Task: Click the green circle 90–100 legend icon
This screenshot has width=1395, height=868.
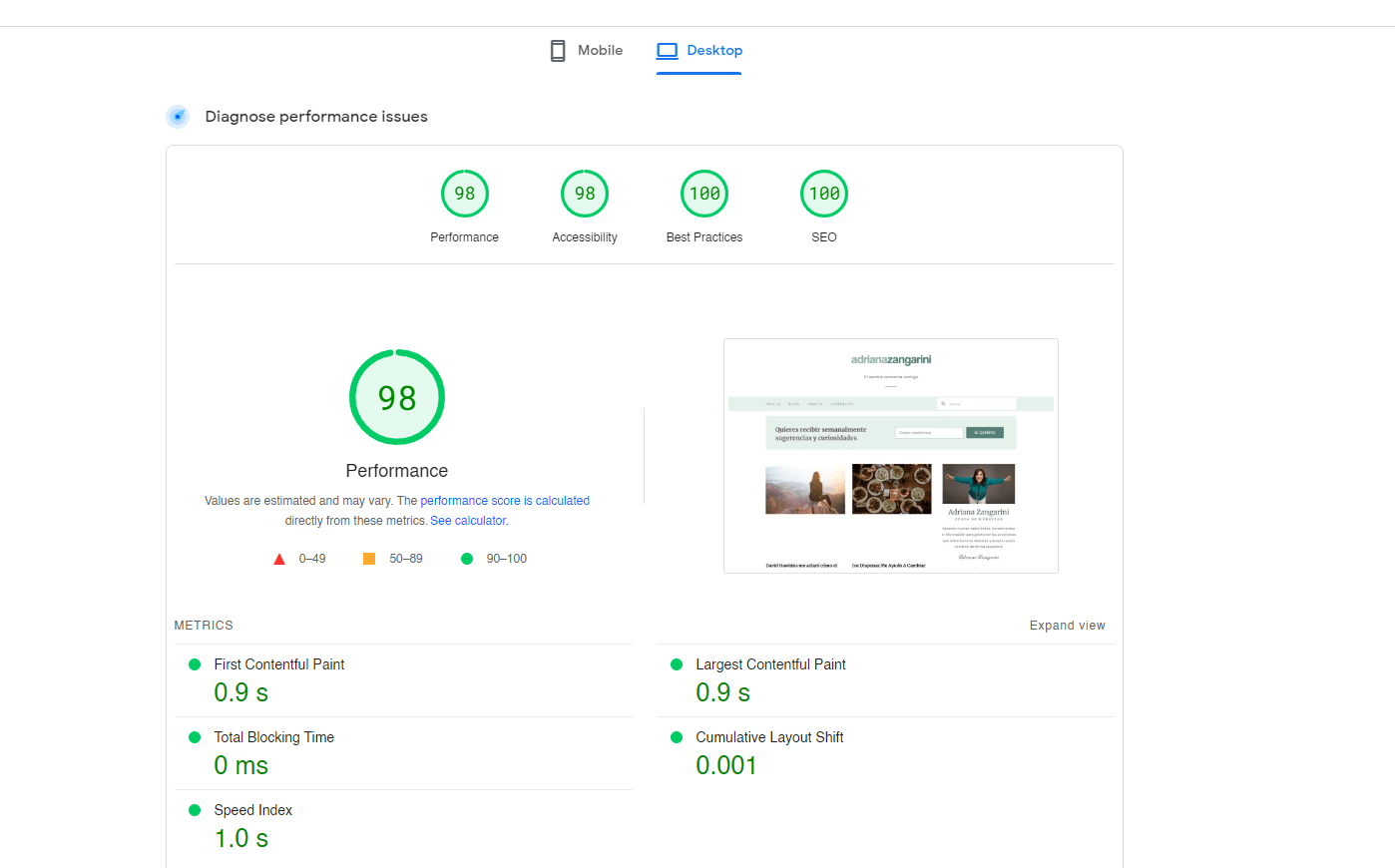Action: (x=467, y=559)
